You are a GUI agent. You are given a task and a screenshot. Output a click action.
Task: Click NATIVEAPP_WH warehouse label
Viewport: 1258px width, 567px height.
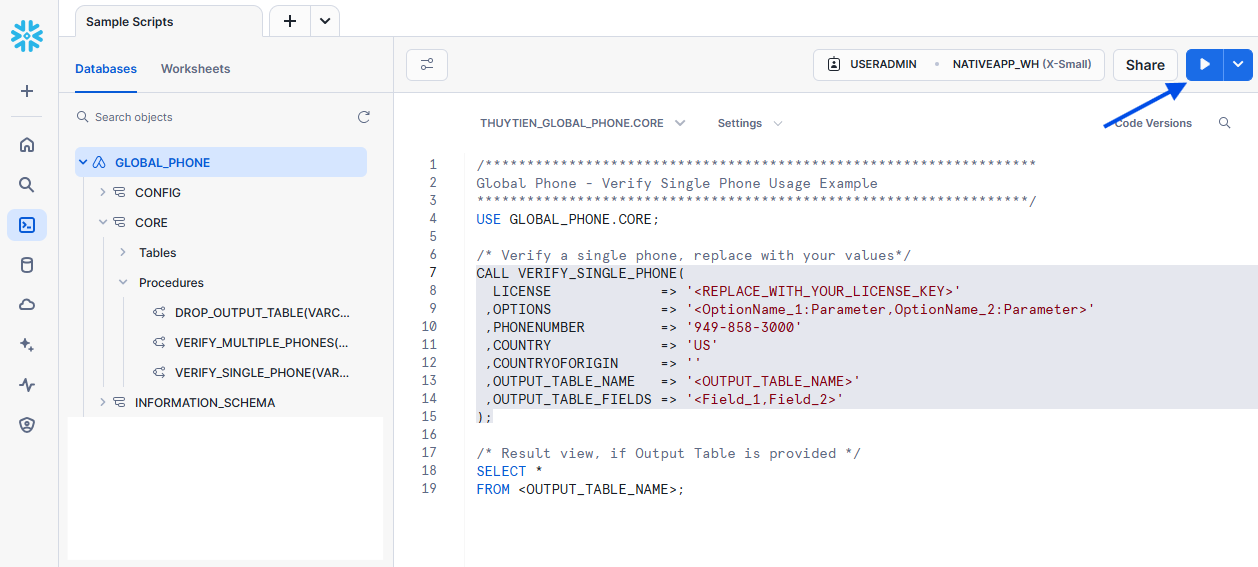coord(995,64)
